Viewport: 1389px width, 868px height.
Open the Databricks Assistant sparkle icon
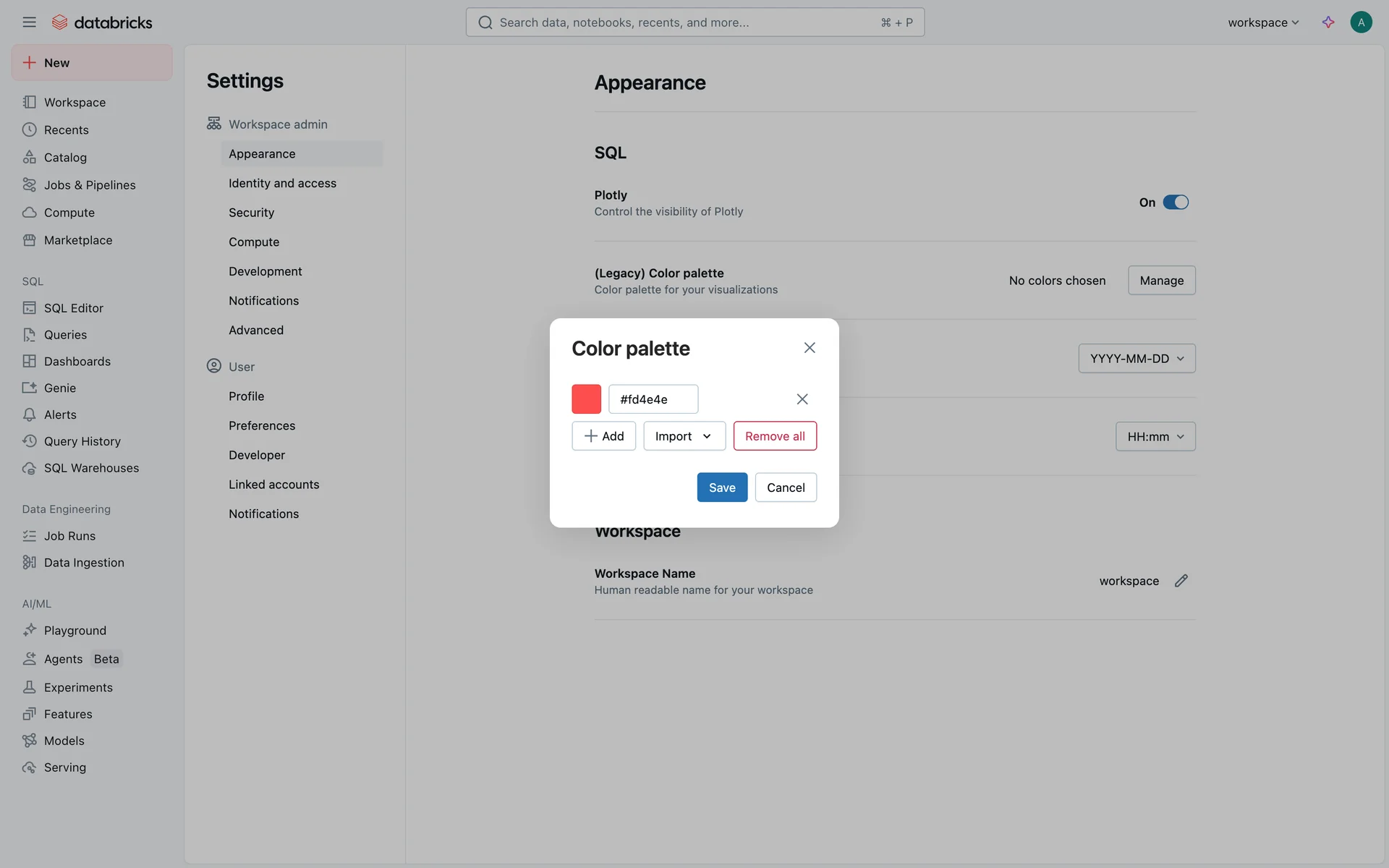coord(1328,22)
